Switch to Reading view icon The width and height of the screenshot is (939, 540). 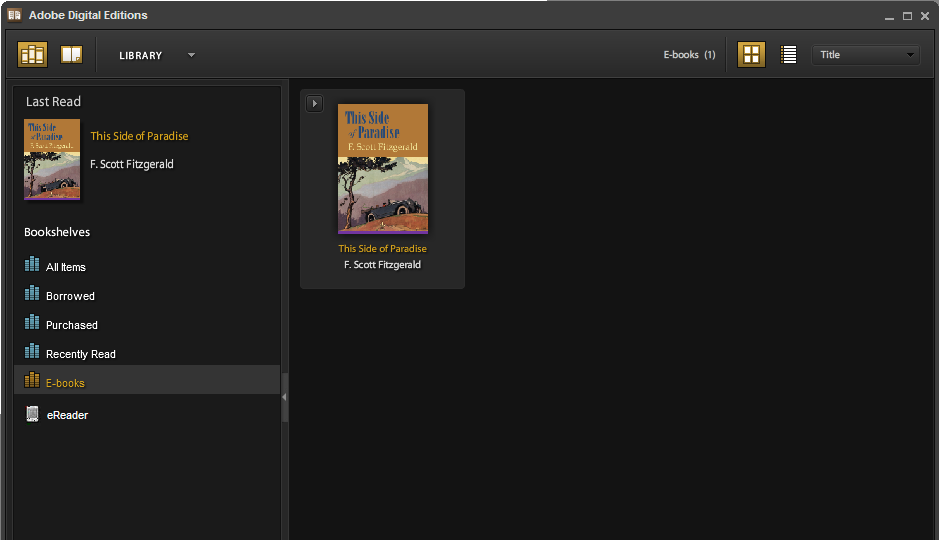(71, 54)
